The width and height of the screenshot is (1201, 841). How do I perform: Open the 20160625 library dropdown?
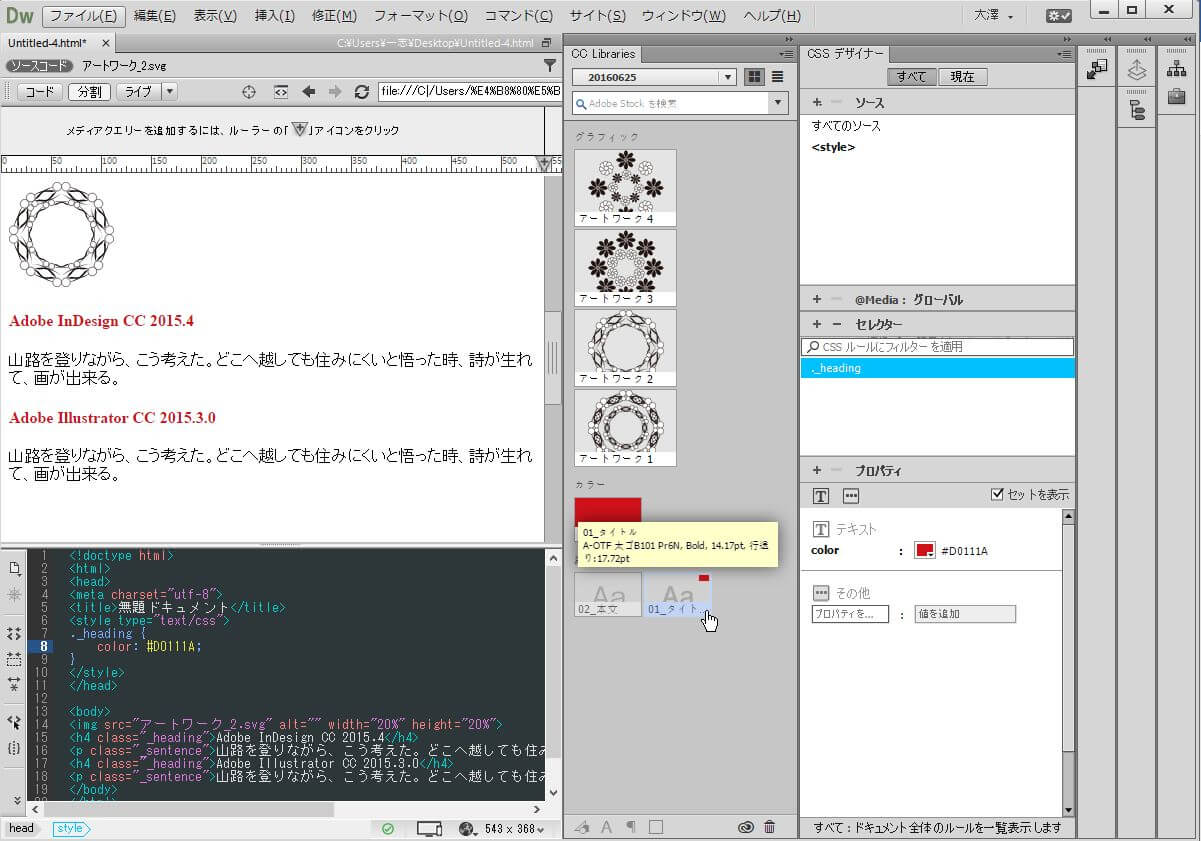click(654, 77)
